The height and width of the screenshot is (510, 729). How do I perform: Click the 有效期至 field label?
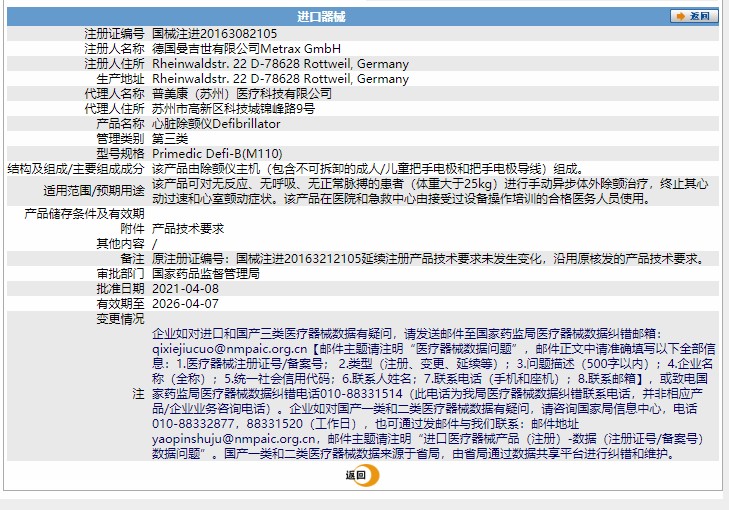[120, 304]
